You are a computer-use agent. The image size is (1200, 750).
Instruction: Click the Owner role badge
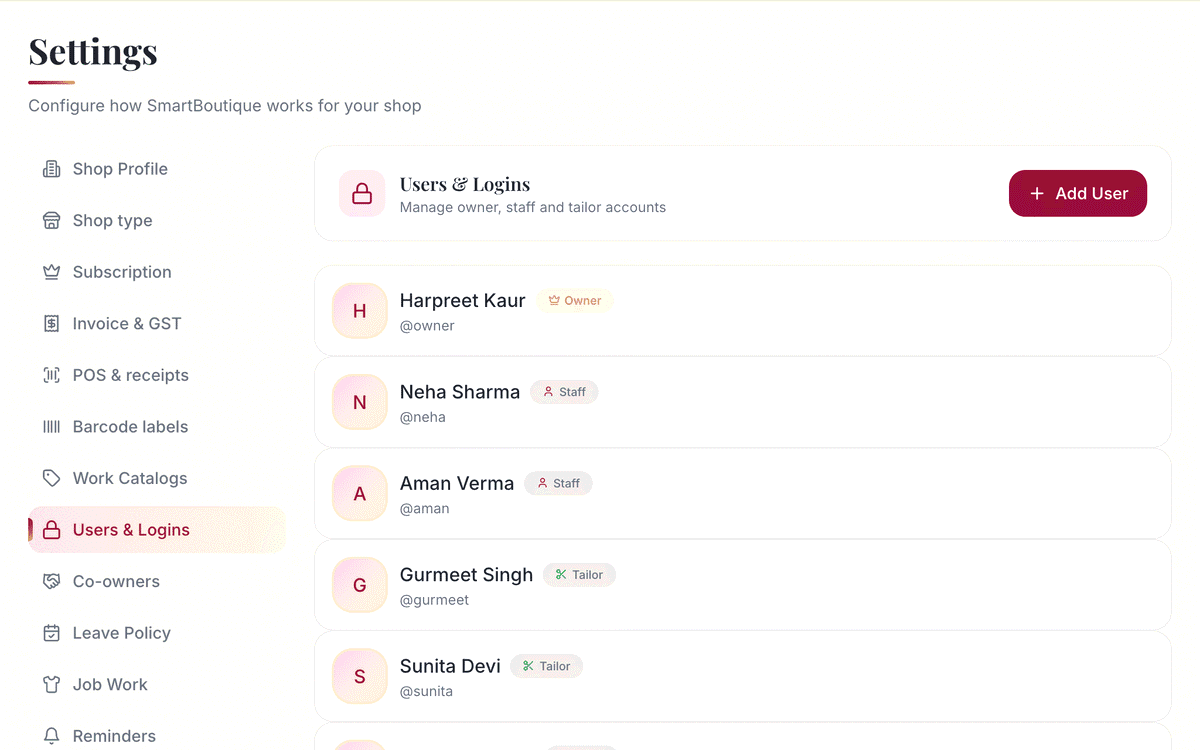tap(575, 301)
